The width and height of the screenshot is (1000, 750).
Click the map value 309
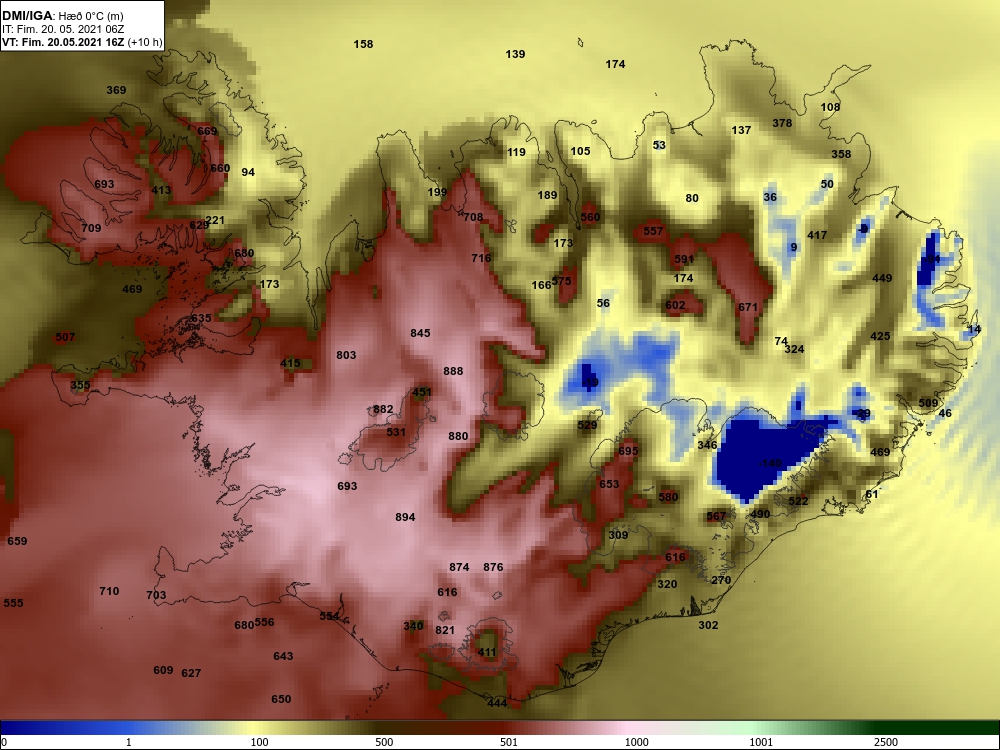click(618, 535)
